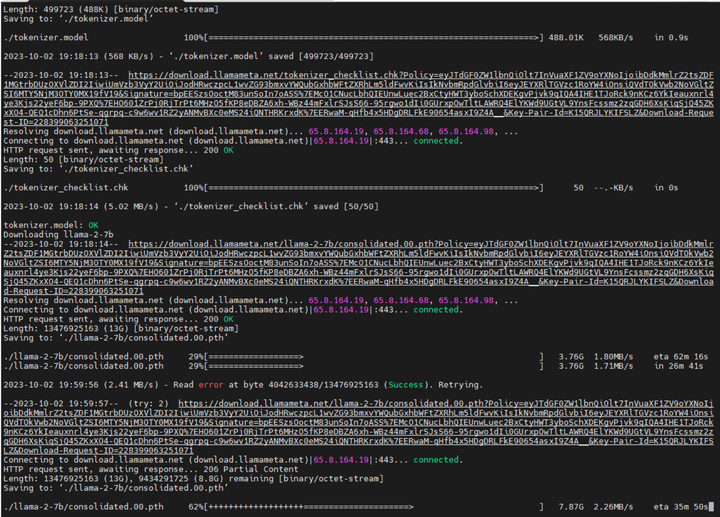
Task: Select the 'in 26m 41s' text
Action: [x=678, y=366]
